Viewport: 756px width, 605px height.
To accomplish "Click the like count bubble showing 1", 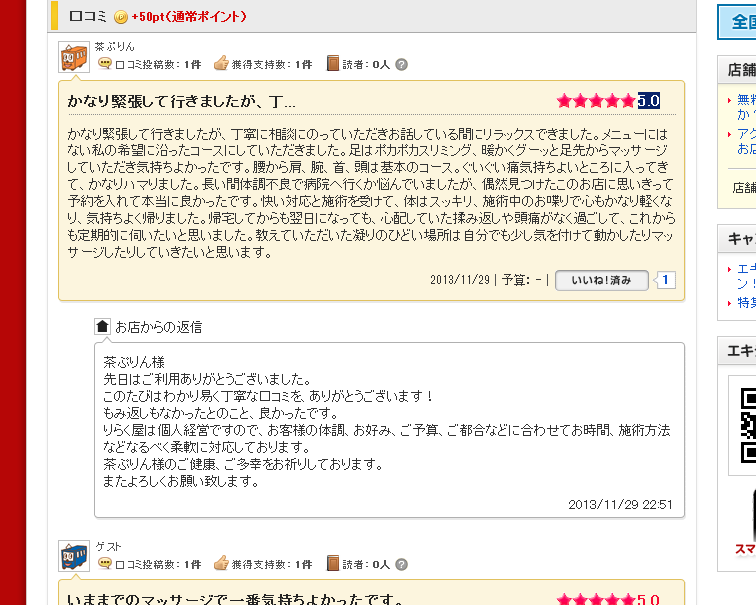I will pos(665,280).
